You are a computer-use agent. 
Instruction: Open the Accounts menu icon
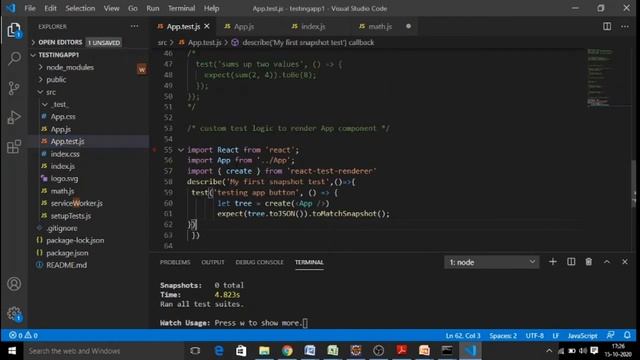(14, 284)
